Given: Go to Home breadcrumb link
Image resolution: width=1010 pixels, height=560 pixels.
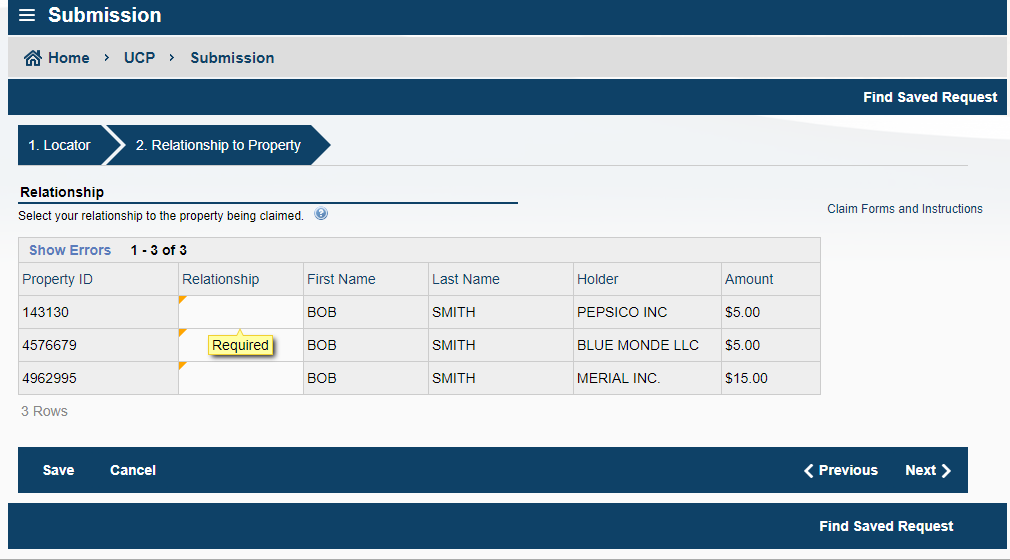Looking at the screenshot, I should [68, 58].
